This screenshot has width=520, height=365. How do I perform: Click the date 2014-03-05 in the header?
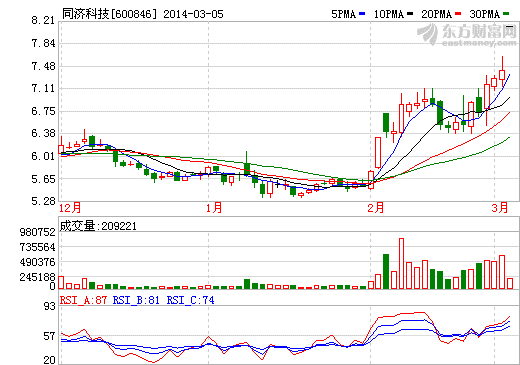(x=193, y=14)
